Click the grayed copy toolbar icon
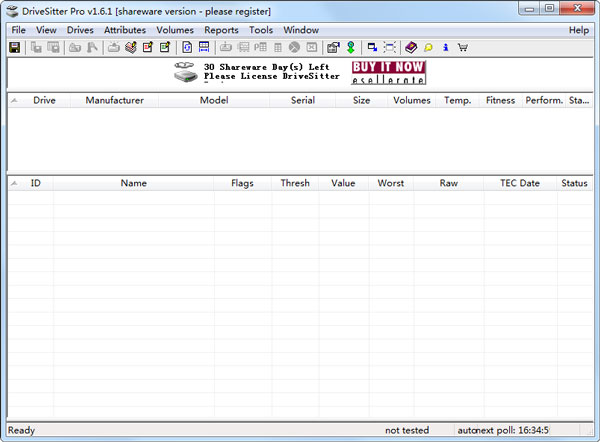The height and width of the screenshot is (442, 600). coord(36,47)
